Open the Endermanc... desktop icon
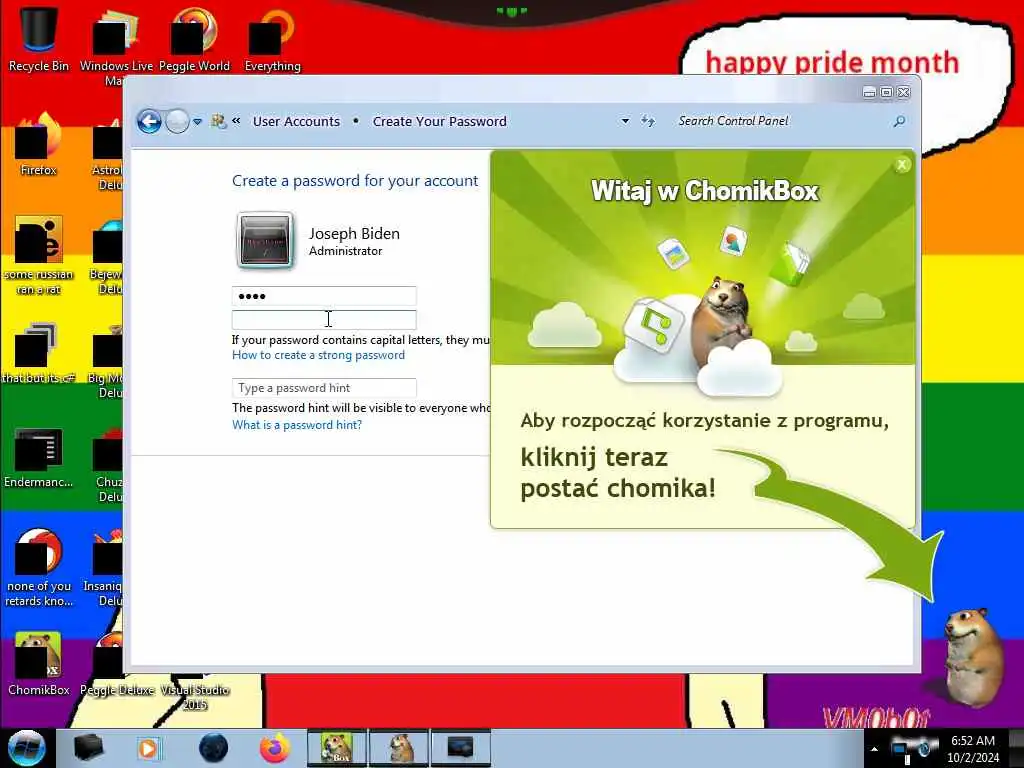The height and width of the screenshot is (768, 1024). 39,458
